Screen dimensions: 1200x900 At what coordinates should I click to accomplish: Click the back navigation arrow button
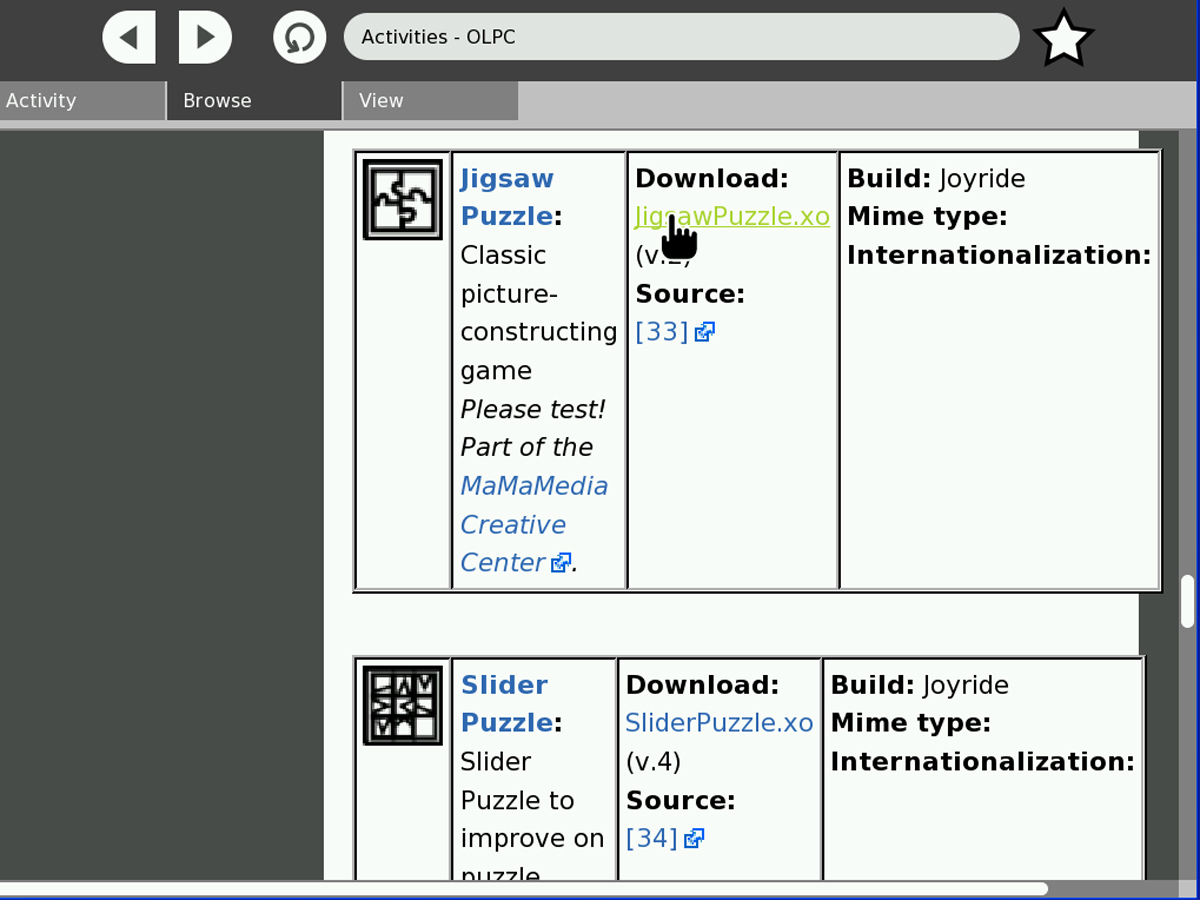(129, 38)
